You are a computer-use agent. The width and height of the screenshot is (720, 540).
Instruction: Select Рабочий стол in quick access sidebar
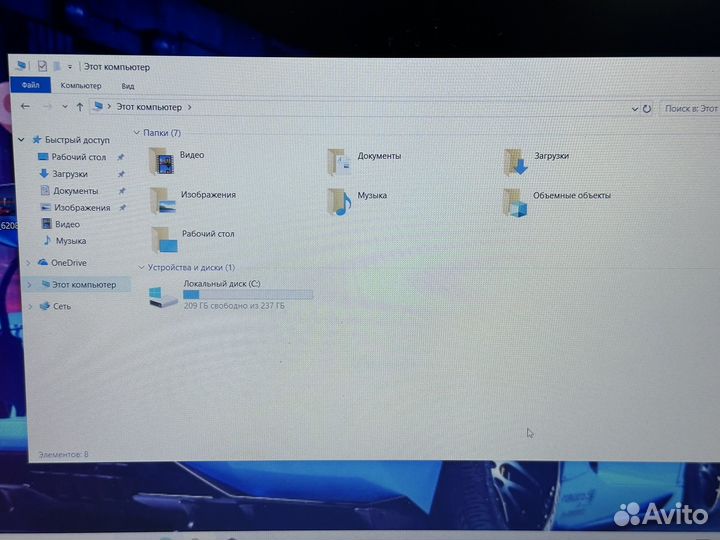(79, 157)
